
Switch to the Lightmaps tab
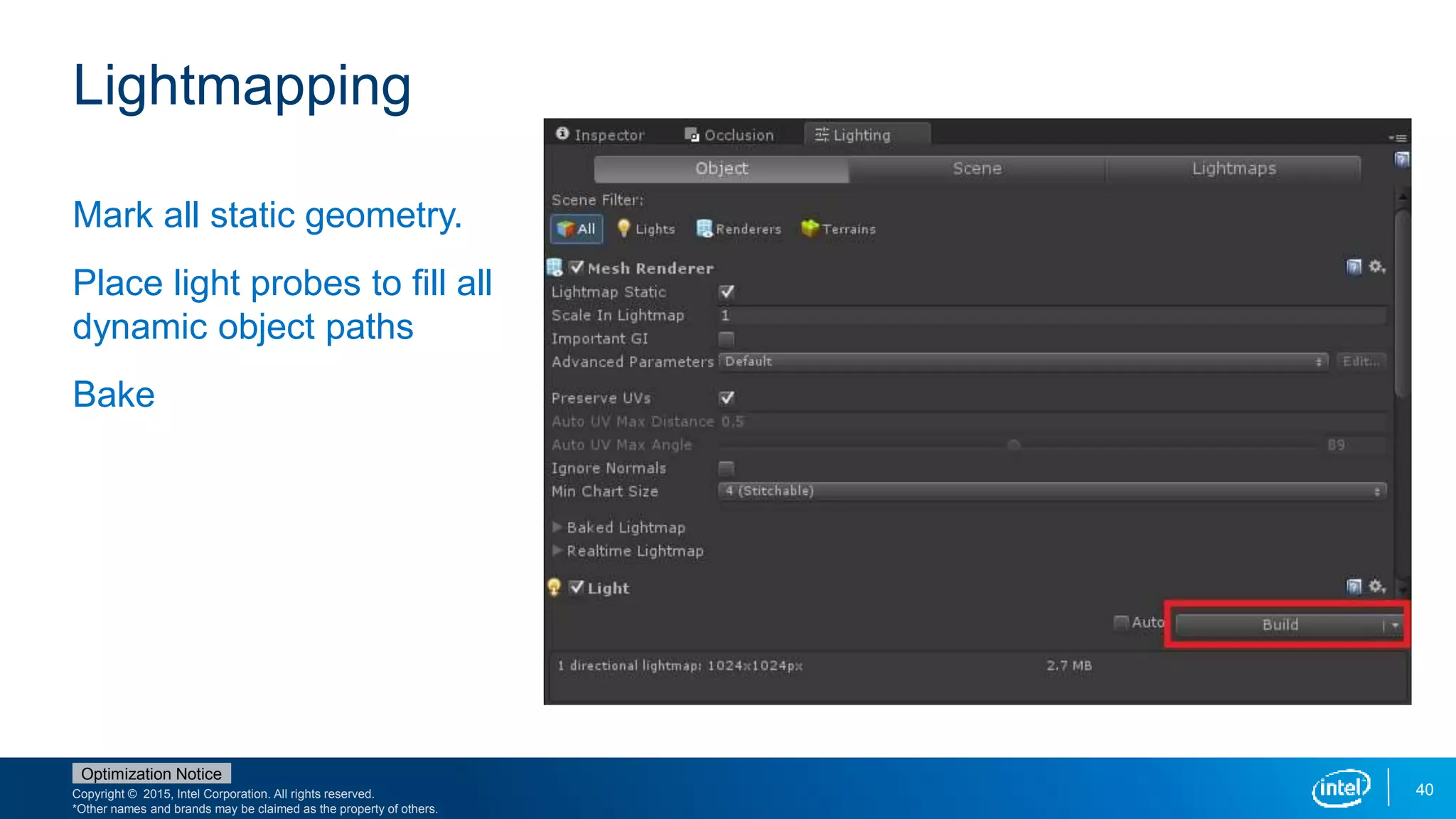(1233, 169)
